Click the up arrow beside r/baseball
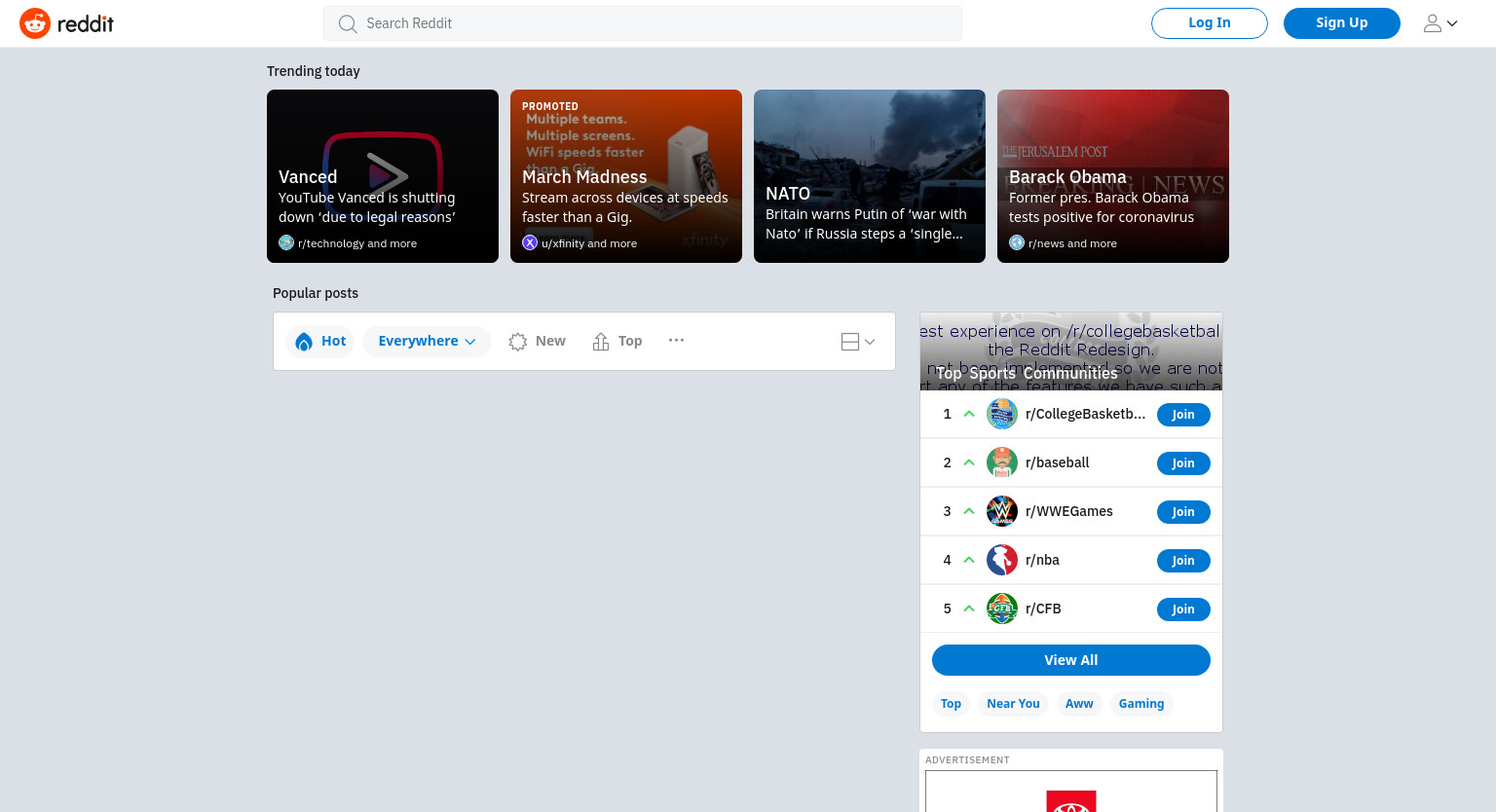 tap(969, 462)
